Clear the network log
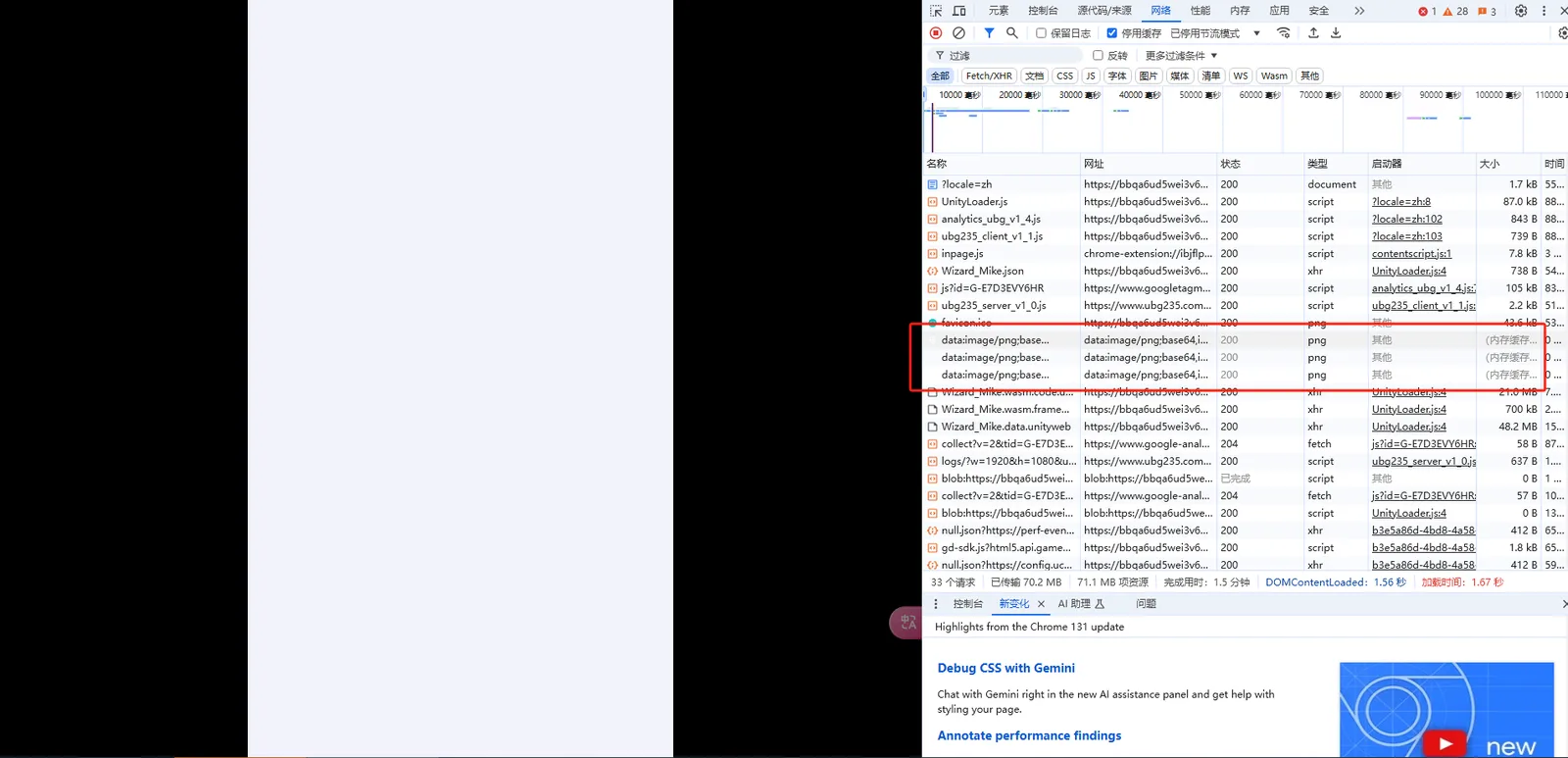 click(958, 33)
